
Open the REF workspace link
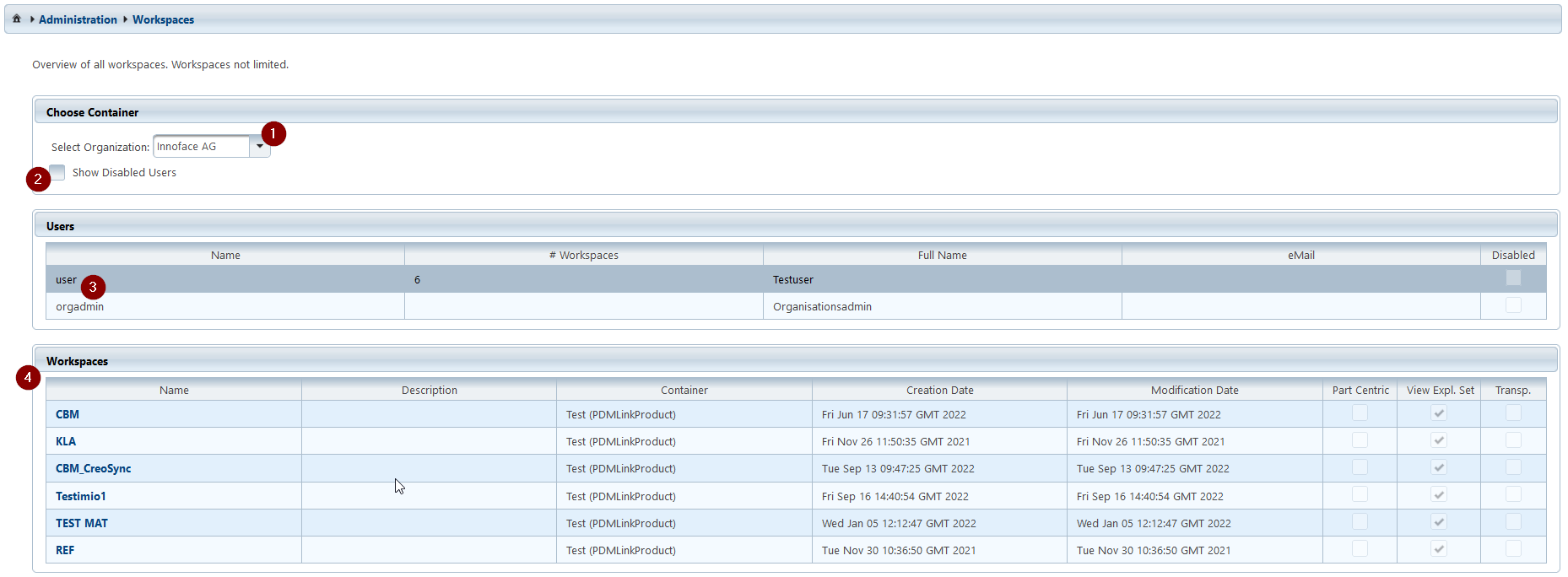point(65,550)
